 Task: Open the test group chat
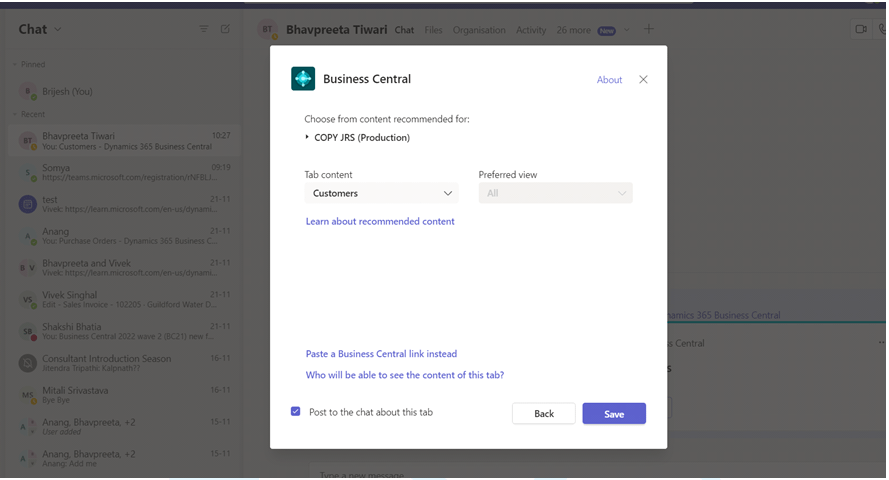(125, 204)
